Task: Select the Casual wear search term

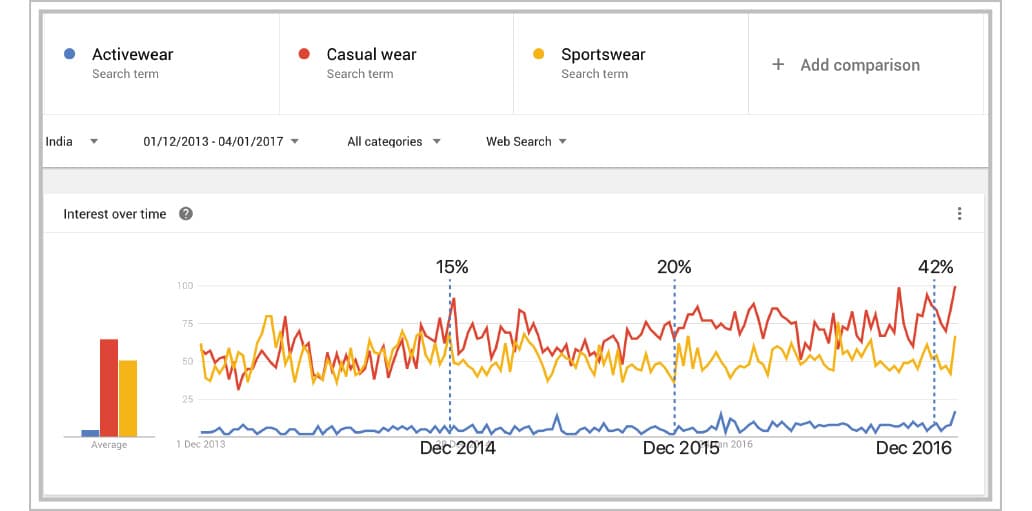Action: pyautogui.click(x=371, y=55)
